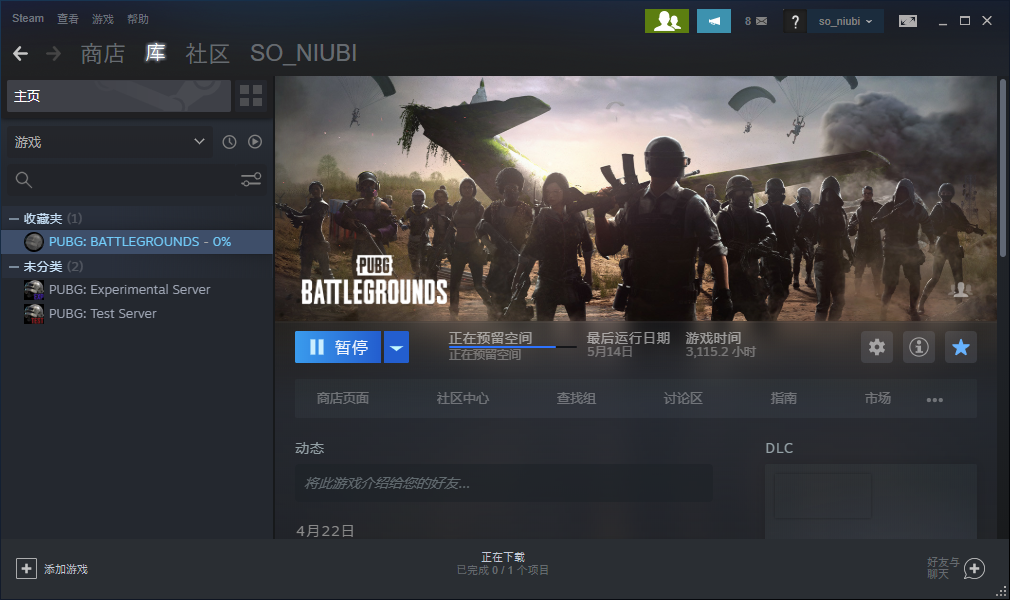Viewport: 1010px width, 600px height.
Task: Open the 商店页面 link
Action: coord(343,398)
